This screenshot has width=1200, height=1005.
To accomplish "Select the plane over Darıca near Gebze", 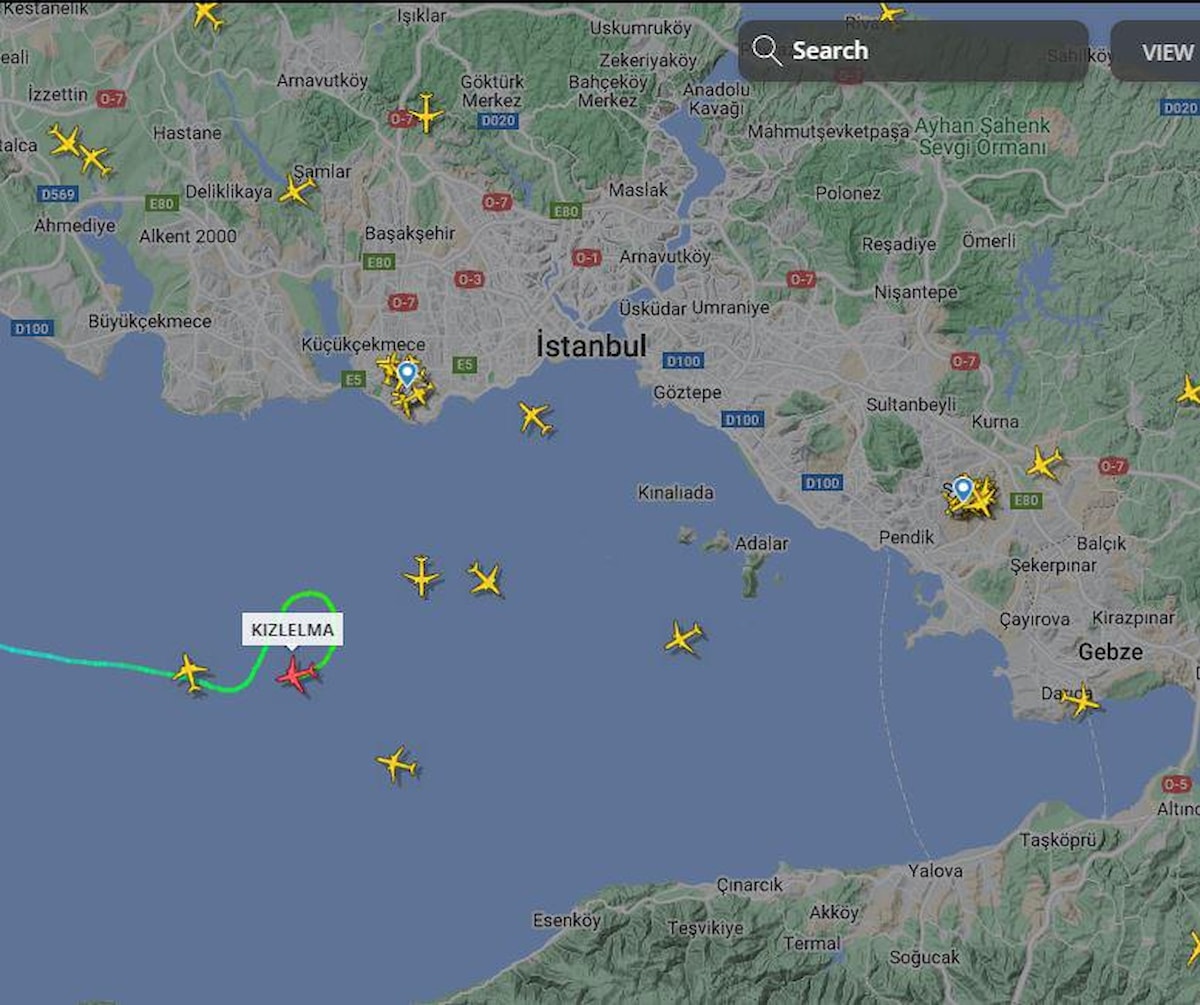I will pyautogui.click(x=1080, y=701).
